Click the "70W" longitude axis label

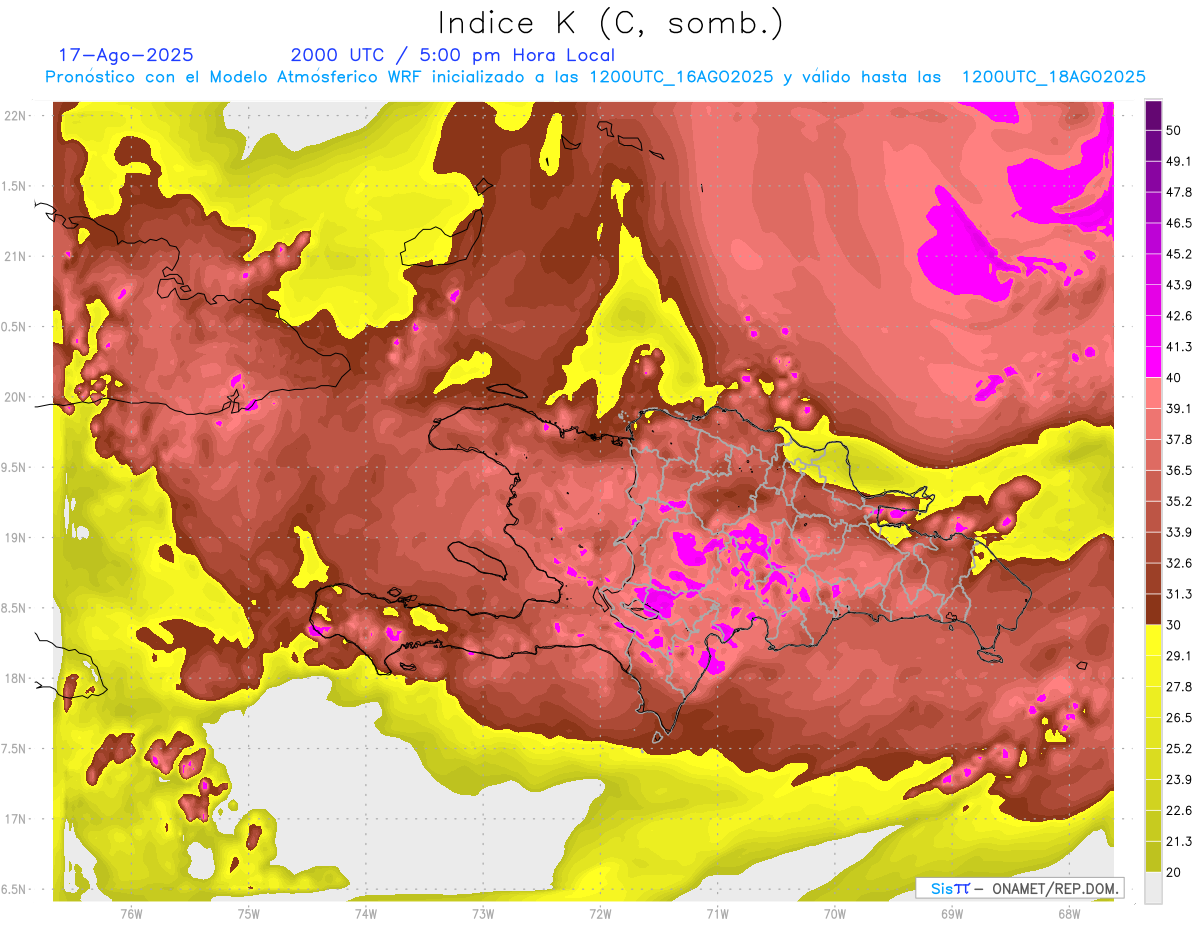coord(835,914)
